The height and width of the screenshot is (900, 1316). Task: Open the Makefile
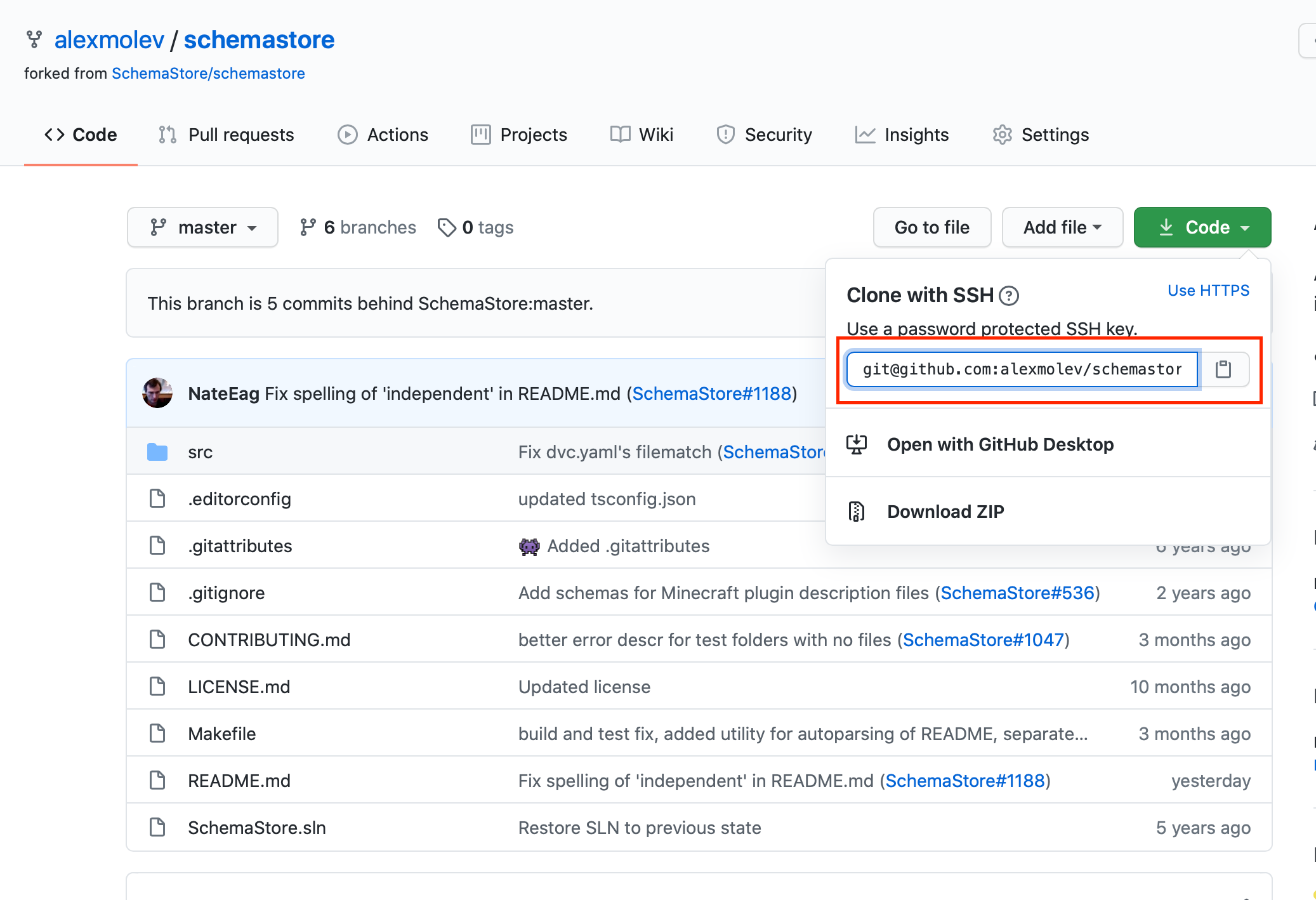click(222, 734)
